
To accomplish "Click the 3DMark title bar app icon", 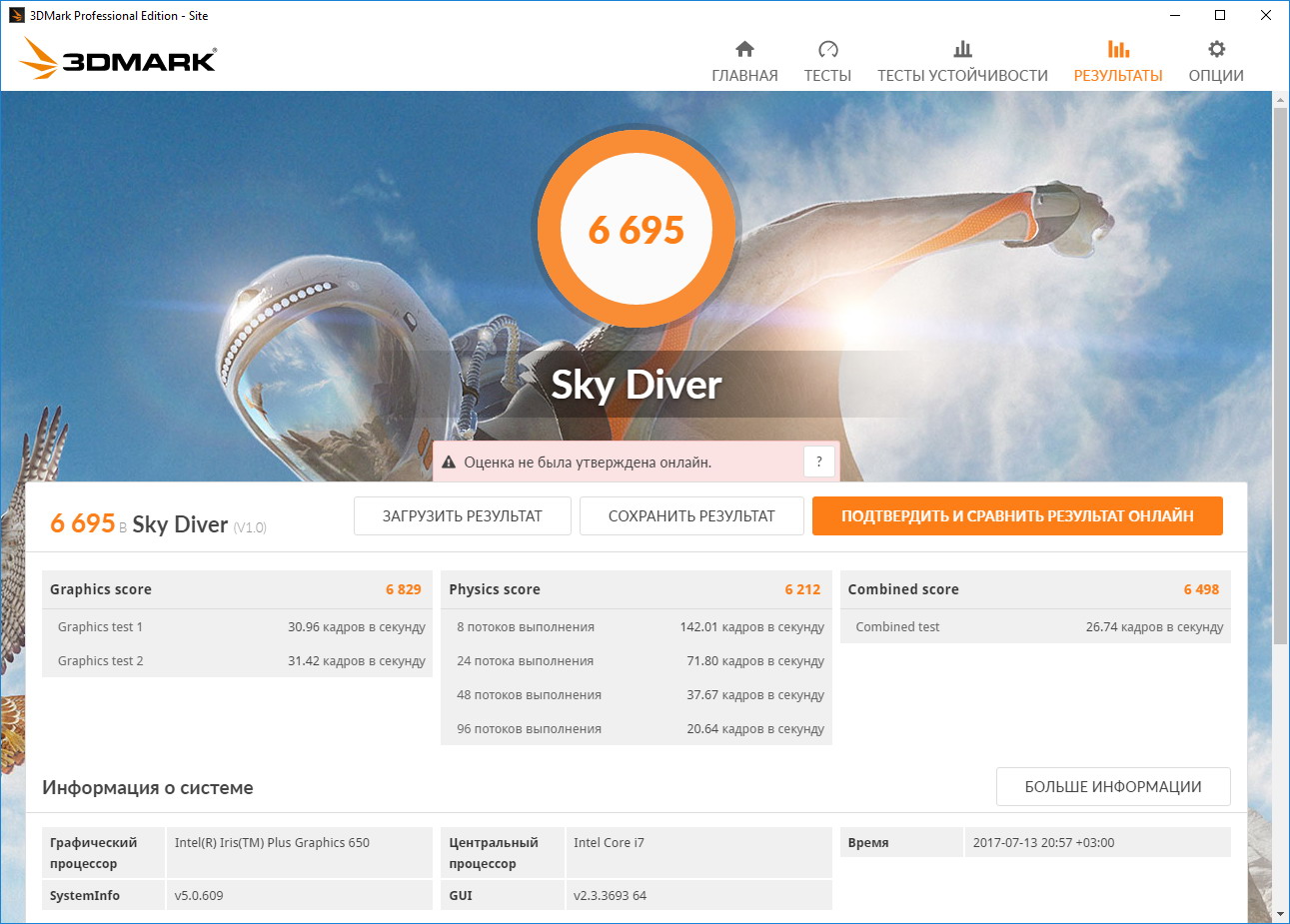I will click(16, 15).
